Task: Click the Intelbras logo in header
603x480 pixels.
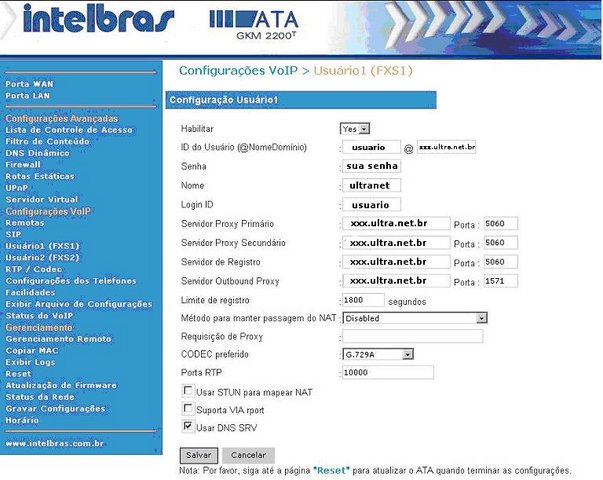Action: 98,18
